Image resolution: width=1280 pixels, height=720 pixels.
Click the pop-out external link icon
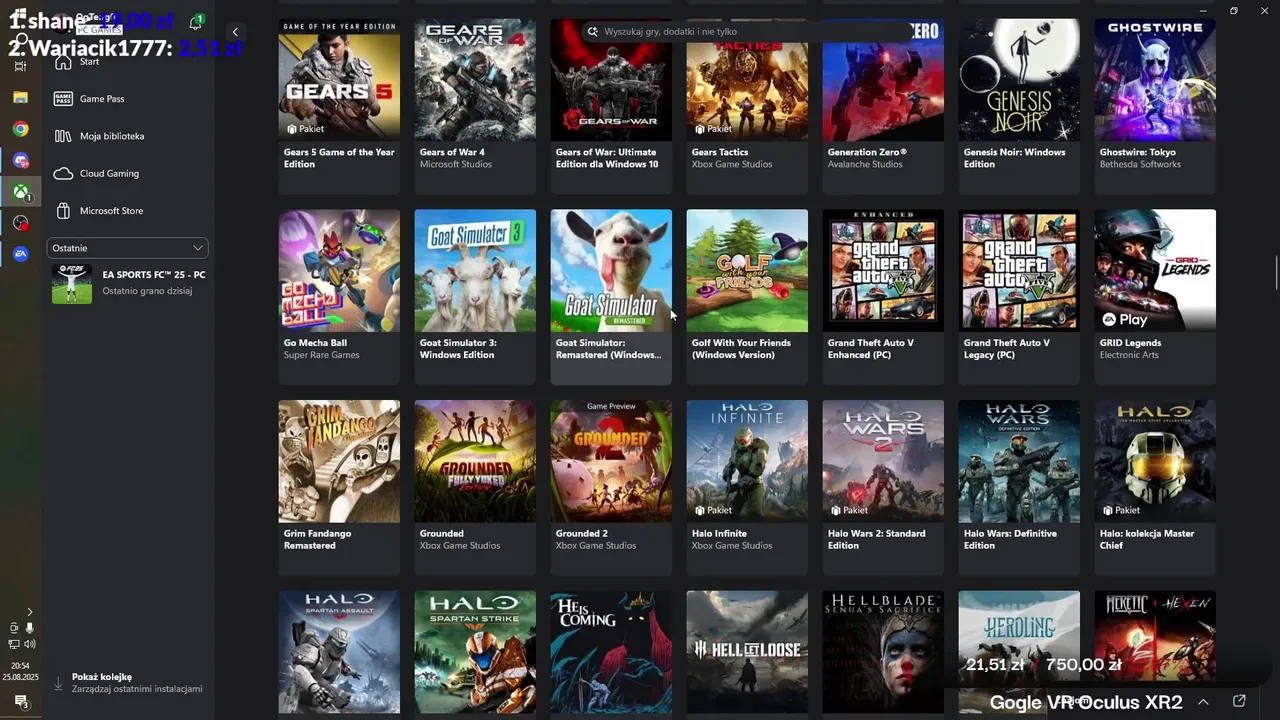1239,701
